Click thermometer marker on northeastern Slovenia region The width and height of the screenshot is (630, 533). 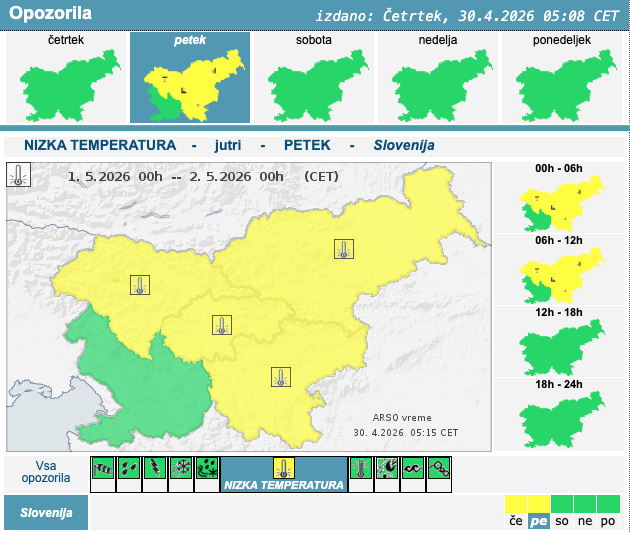click(344, 249)
